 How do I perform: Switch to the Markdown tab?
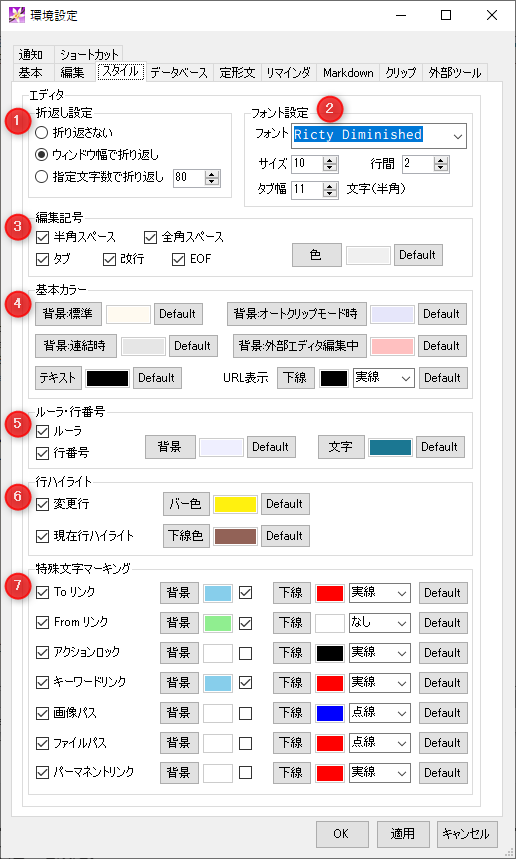pyautogui.click(x=348, y=73)
